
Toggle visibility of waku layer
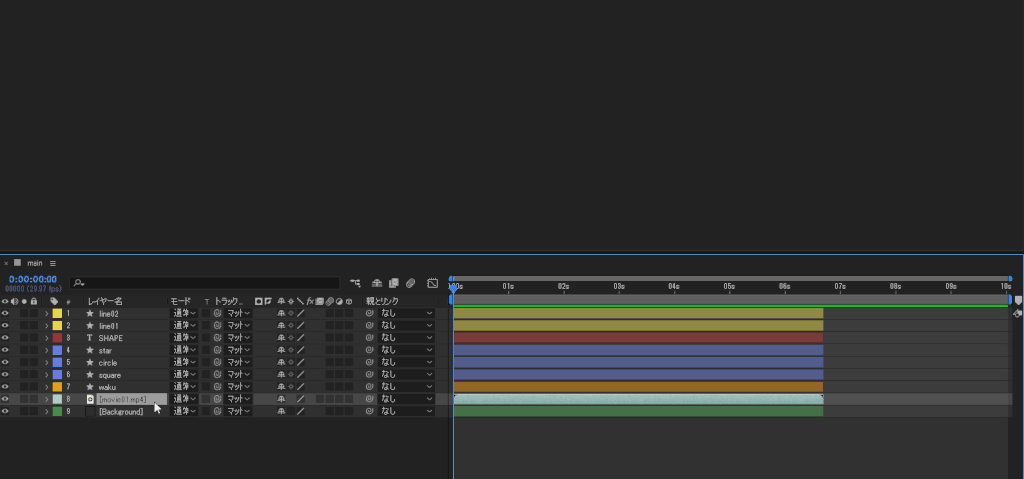click(5, 387)
